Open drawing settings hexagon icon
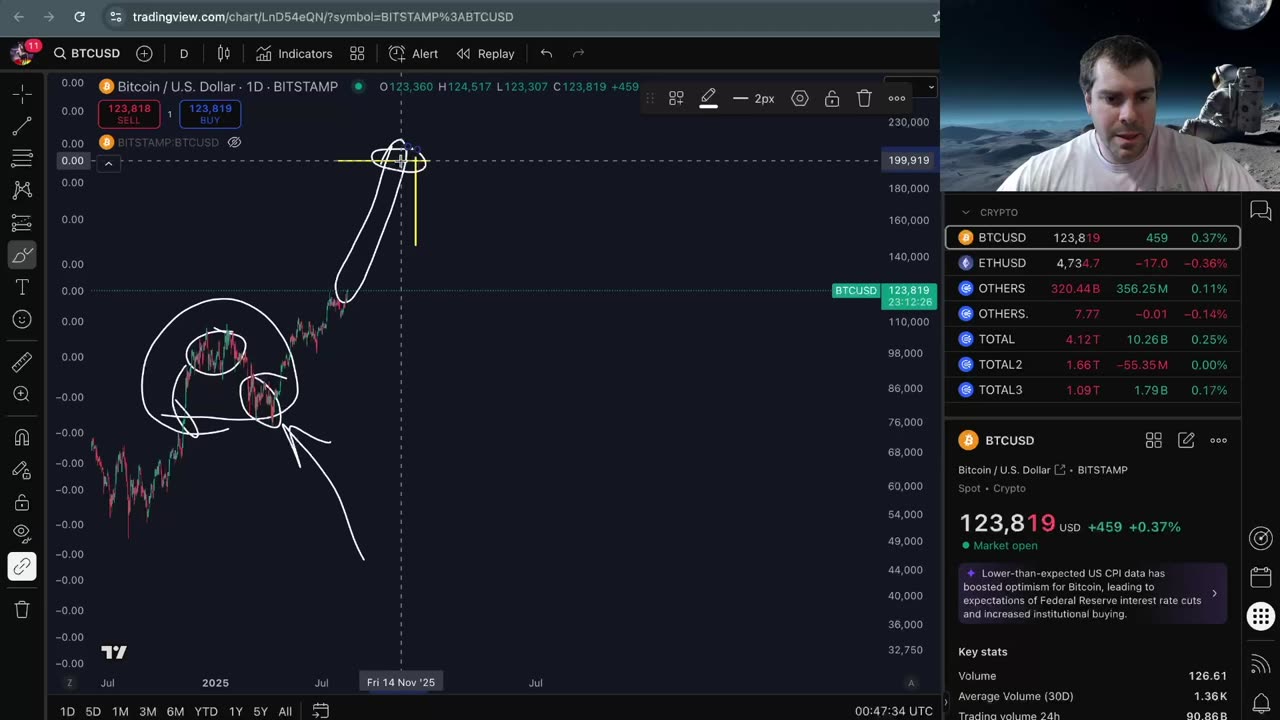 click(x=800, y=98)
